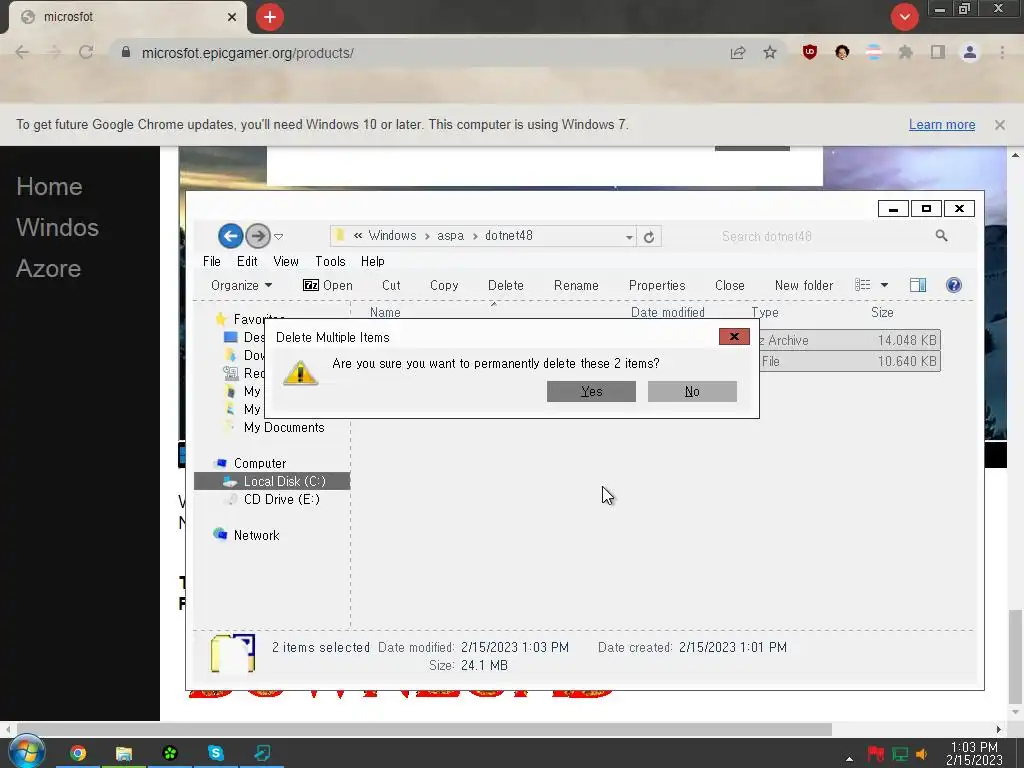Open the Chrome profile avatar icon

coord(970,52)
